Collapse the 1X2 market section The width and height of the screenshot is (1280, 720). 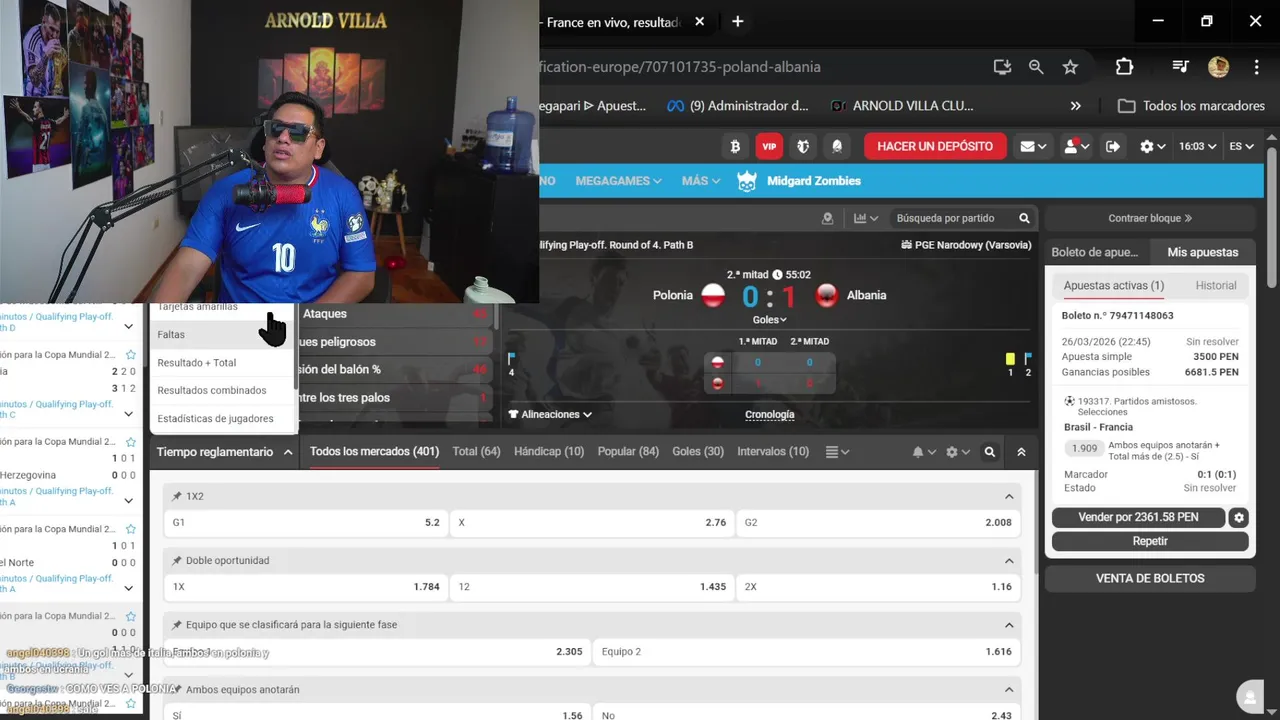(1009, 496)
